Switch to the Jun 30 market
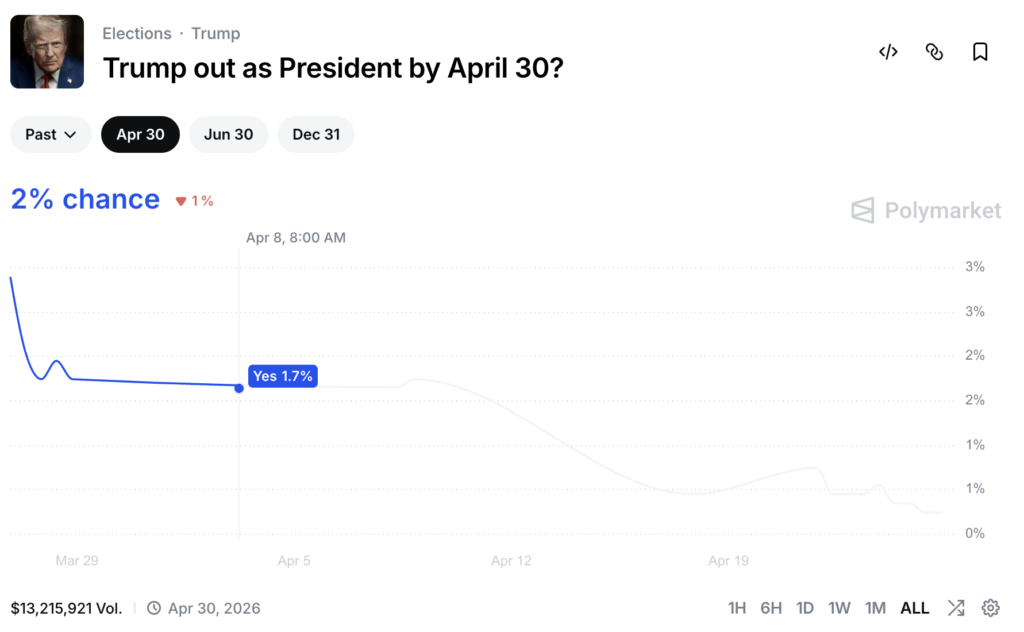The height and width of the screenshot is (632, 1024). pos(228,134)
